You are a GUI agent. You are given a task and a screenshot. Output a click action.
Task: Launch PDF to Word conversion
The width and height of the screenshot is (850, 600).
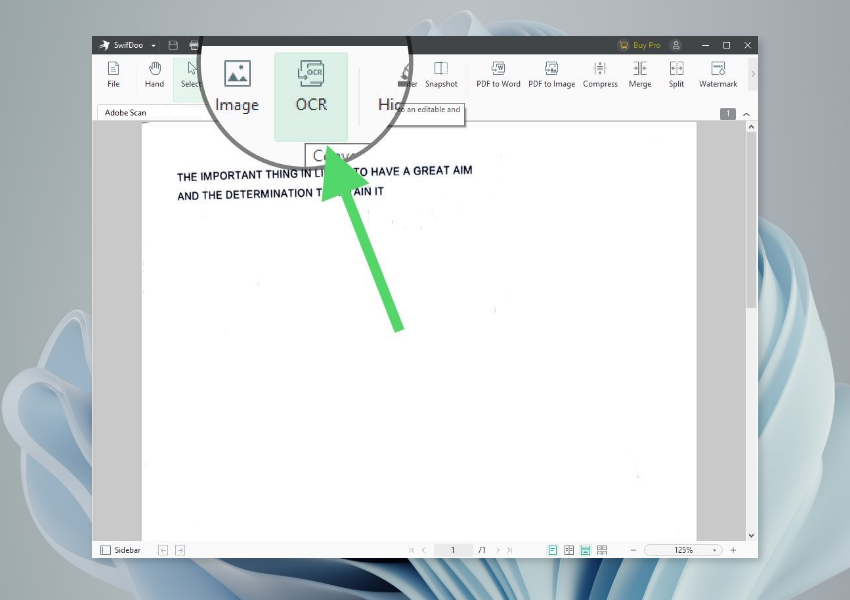498,74
